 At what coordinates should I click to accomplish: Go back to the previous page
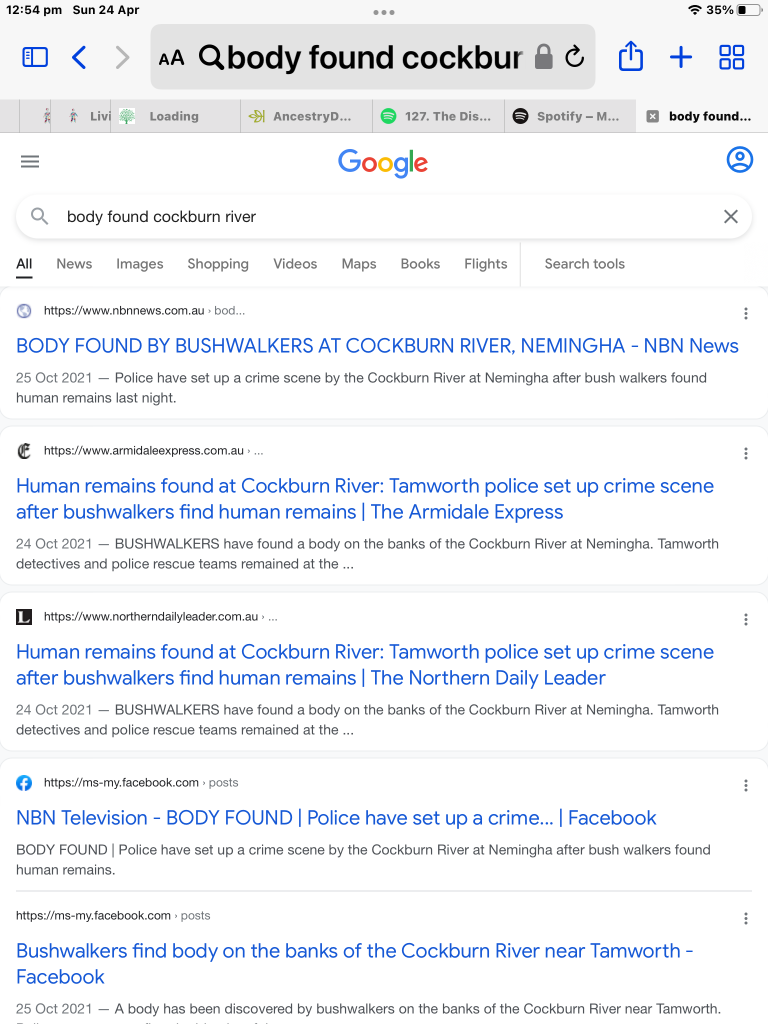(x=80, y=57)
